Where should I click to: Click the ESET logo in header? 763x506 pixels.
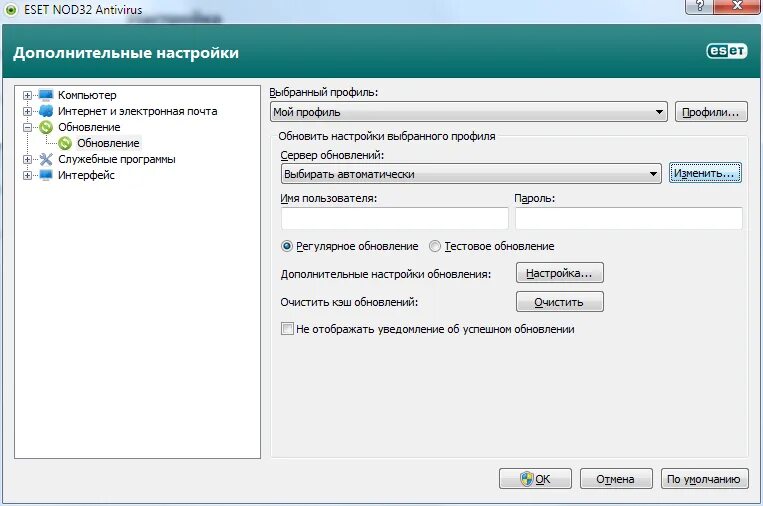point(727,51)
